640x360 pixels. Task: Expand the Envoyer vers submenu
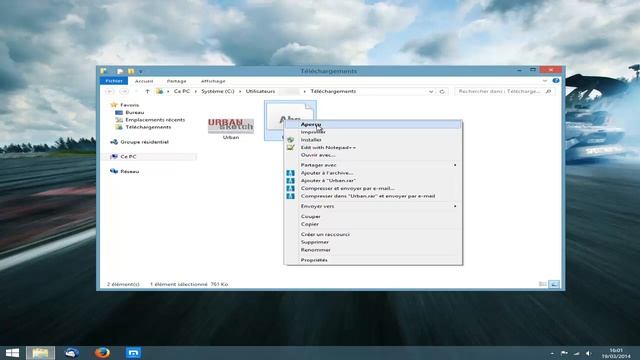tap(373, 206)
